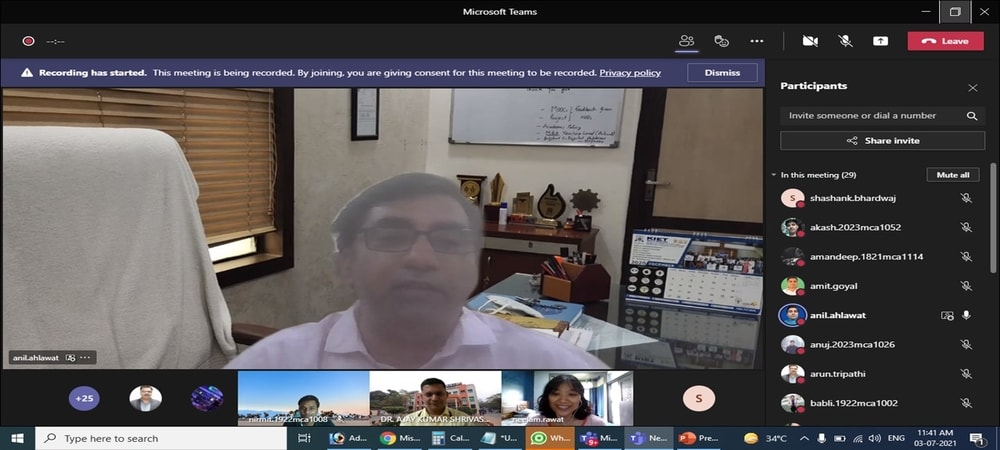Open the show participants icon
Image resolution: width=1000 pixels, height=450 pixels.
click(x=686, y=41)
